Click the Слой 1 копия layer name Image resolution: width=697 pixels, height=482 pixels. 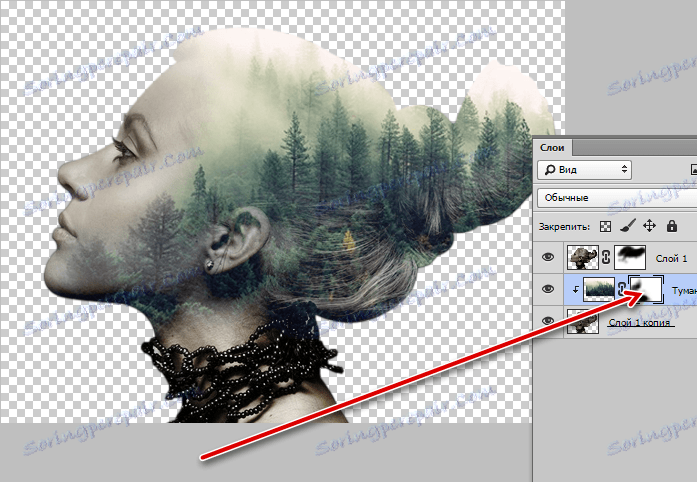click(639, 322)
